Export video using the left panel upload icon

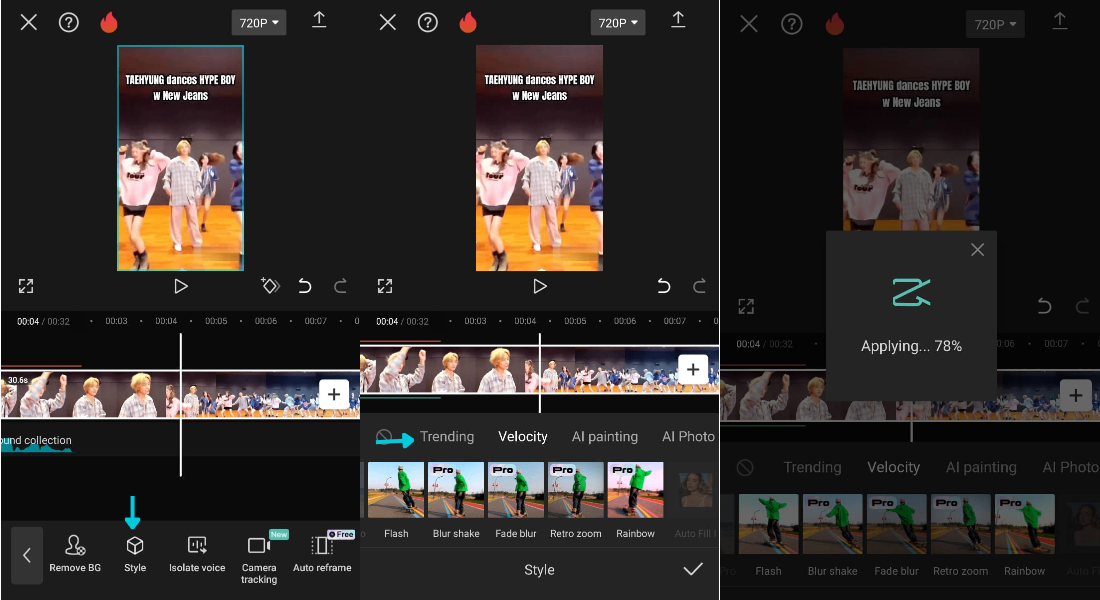[318, 20]
